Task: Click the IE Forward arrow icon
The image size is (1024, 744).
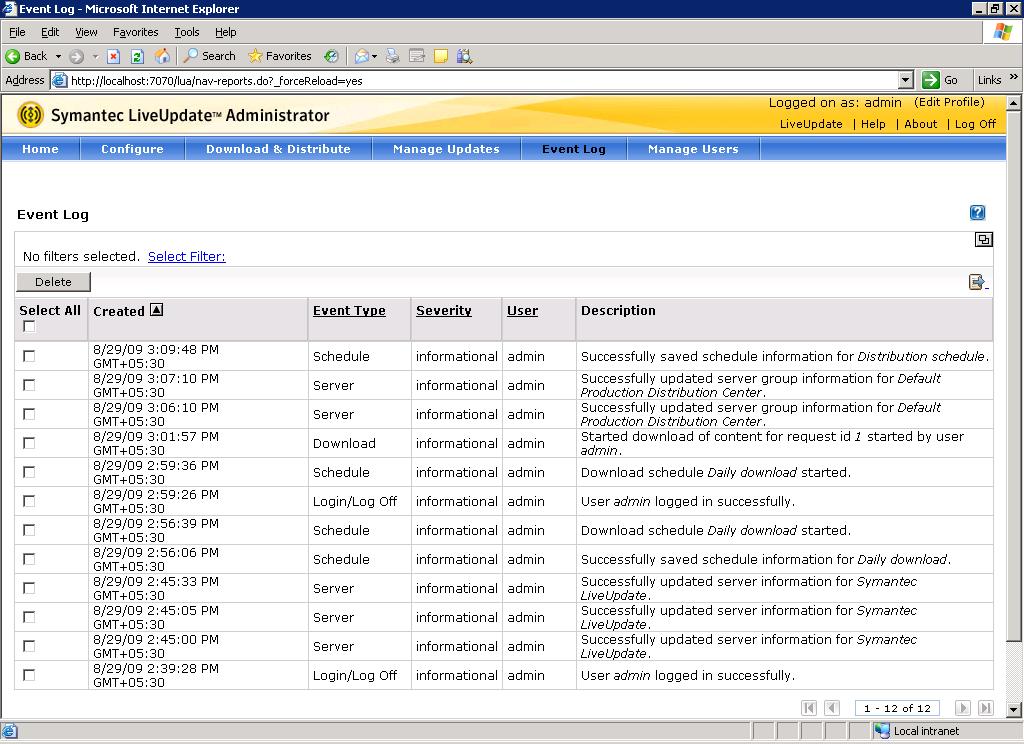Action: point(76,56)
